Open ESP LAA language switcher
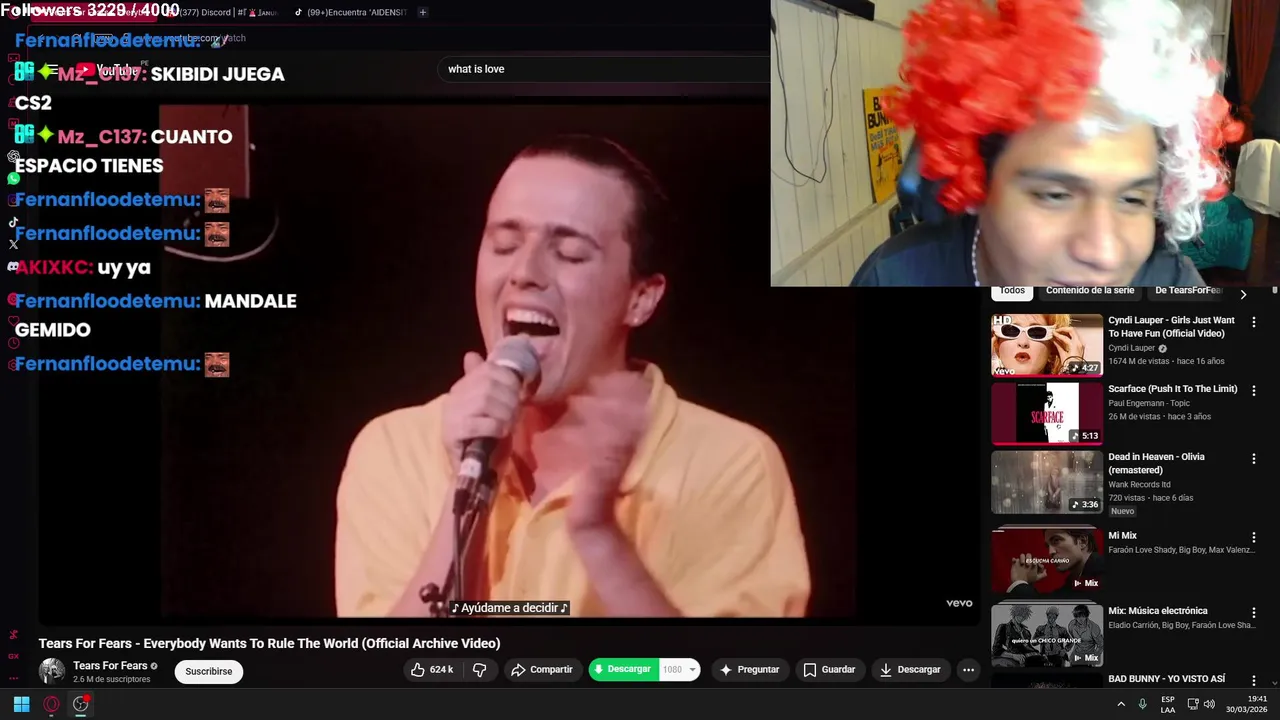Screen dimensions: 1280x720 coord(1168,704)
